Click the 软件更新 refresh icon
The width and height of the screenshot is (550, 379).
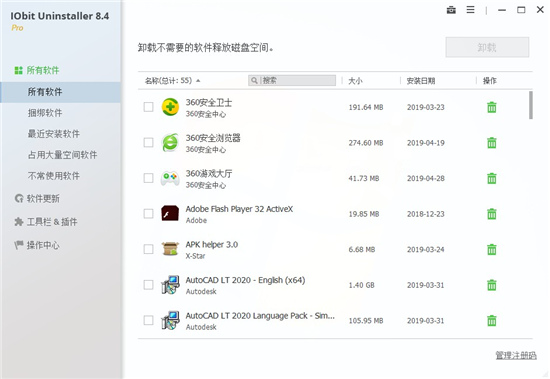pyautogui.click(x=19, y=198)
